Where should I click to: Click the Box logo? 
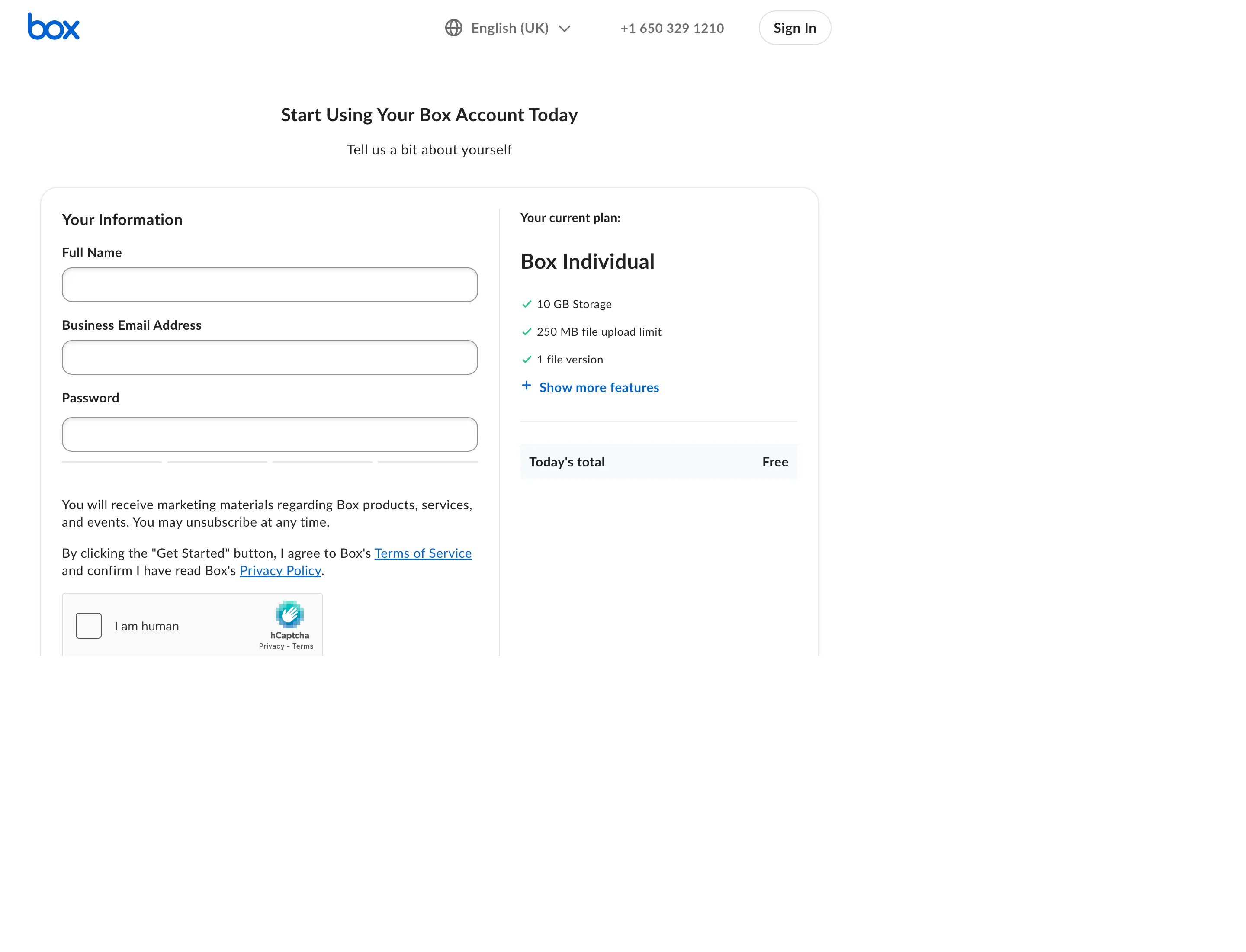point(53,27)
